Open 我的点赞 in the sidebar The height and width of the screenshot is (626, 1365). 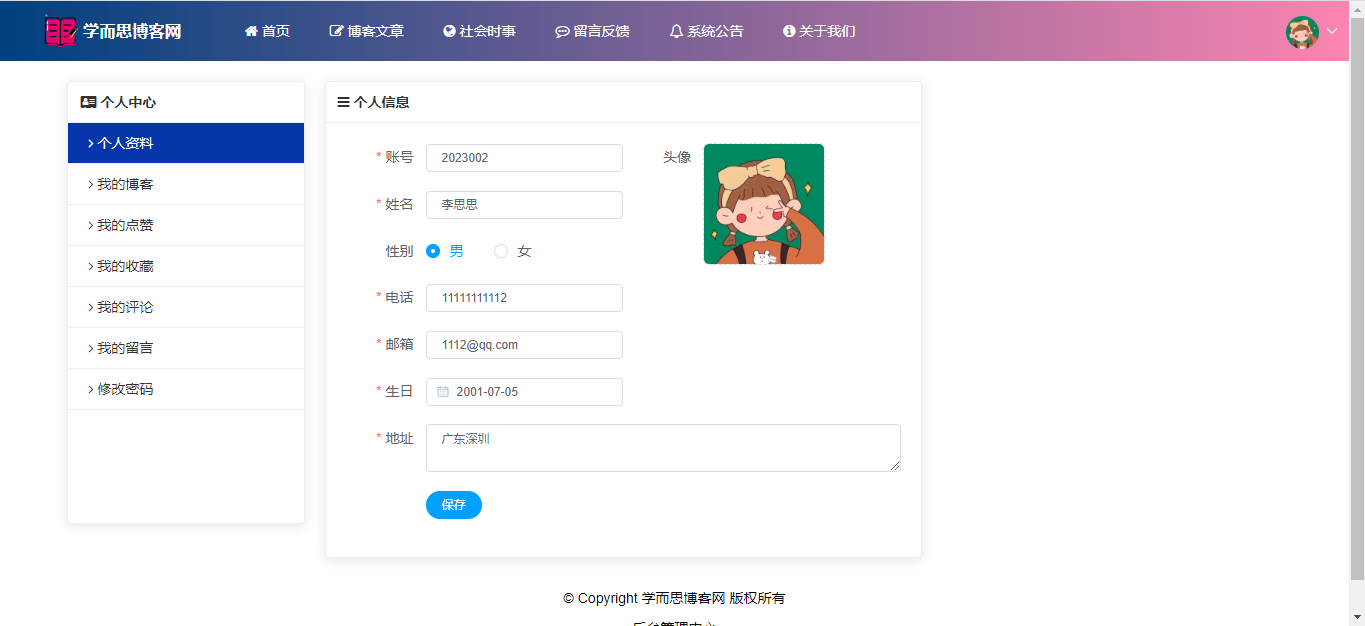pos(186,225)
